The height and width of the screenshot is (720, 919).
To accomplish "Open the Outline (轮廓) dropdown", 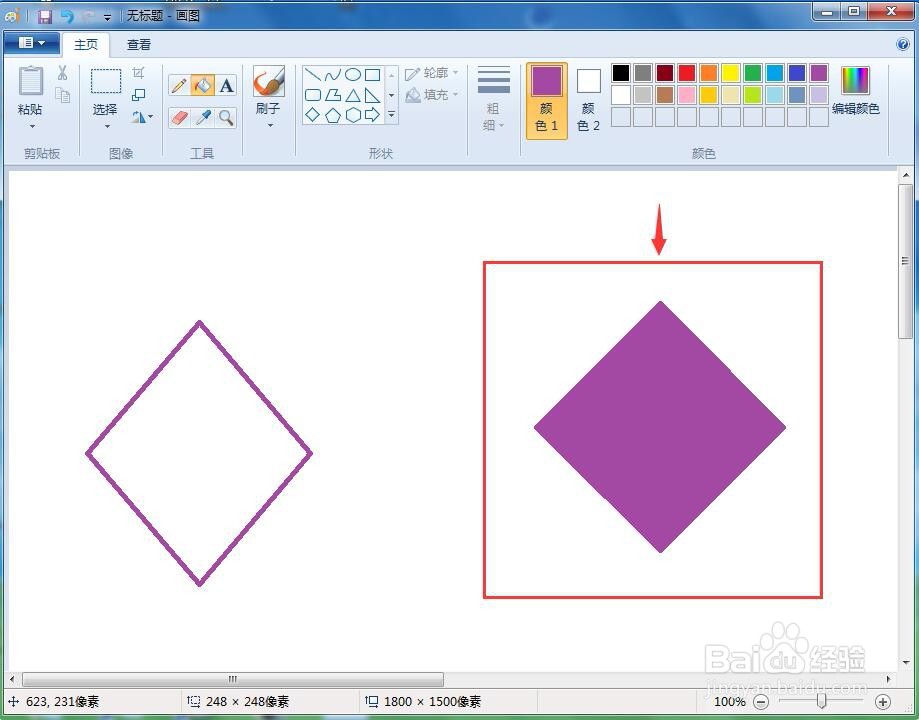I will pos(432,73).
